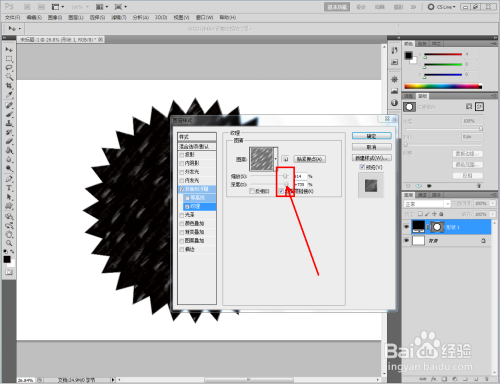Screen dimensions: 500x384
Task: Enable the Drop Shadow (投影) style checkbox
Action: (x=182, y=155)
